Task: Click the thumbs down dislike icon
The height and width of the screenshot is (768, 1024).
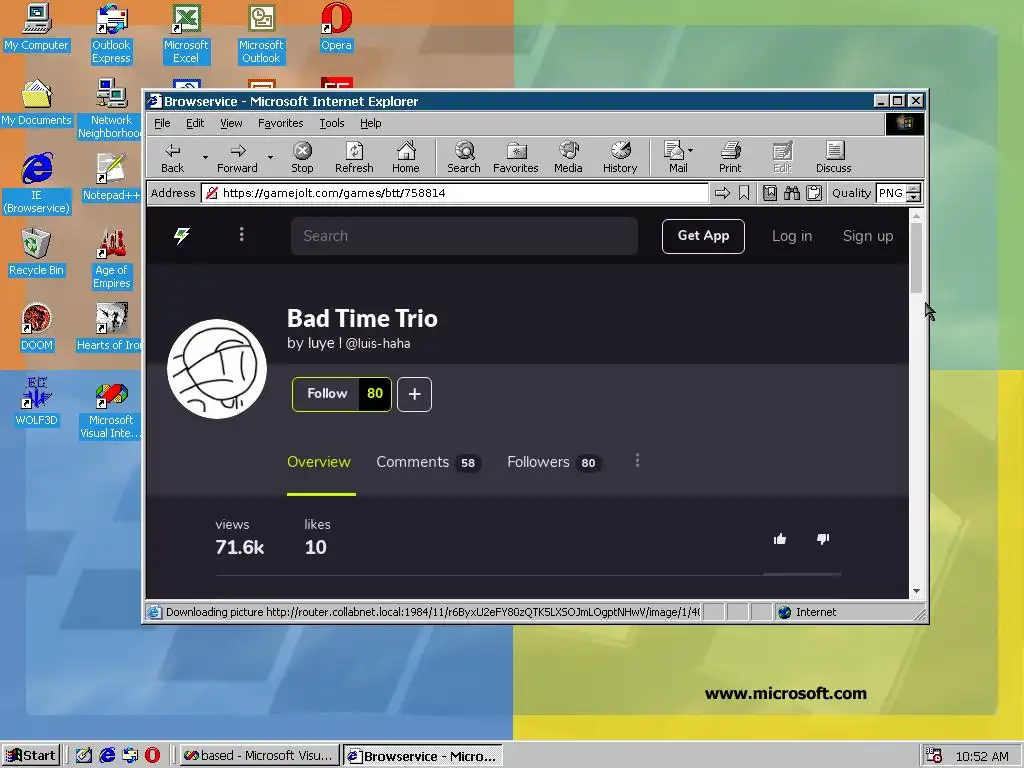Action: tap(823, 539)
